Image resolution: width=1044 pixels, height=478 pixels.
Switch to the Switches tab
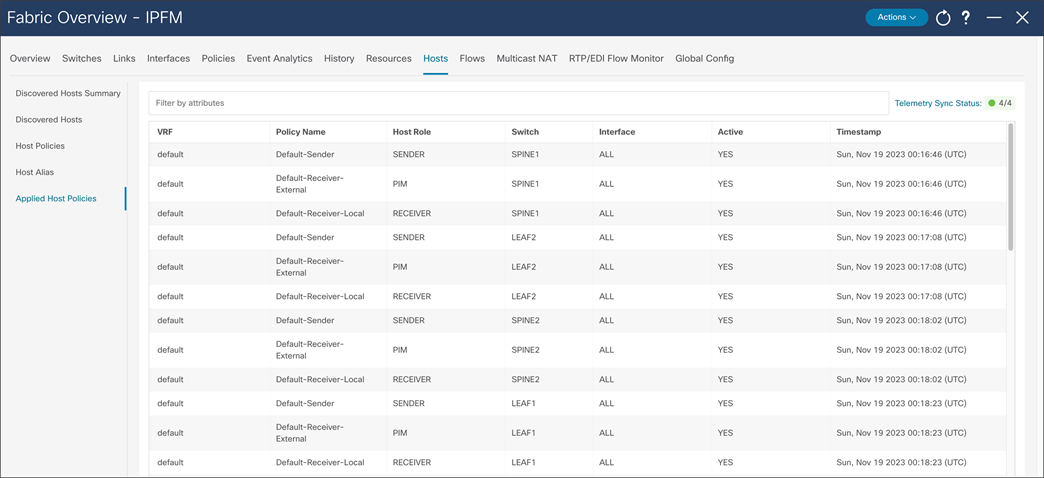pos(82,59)
